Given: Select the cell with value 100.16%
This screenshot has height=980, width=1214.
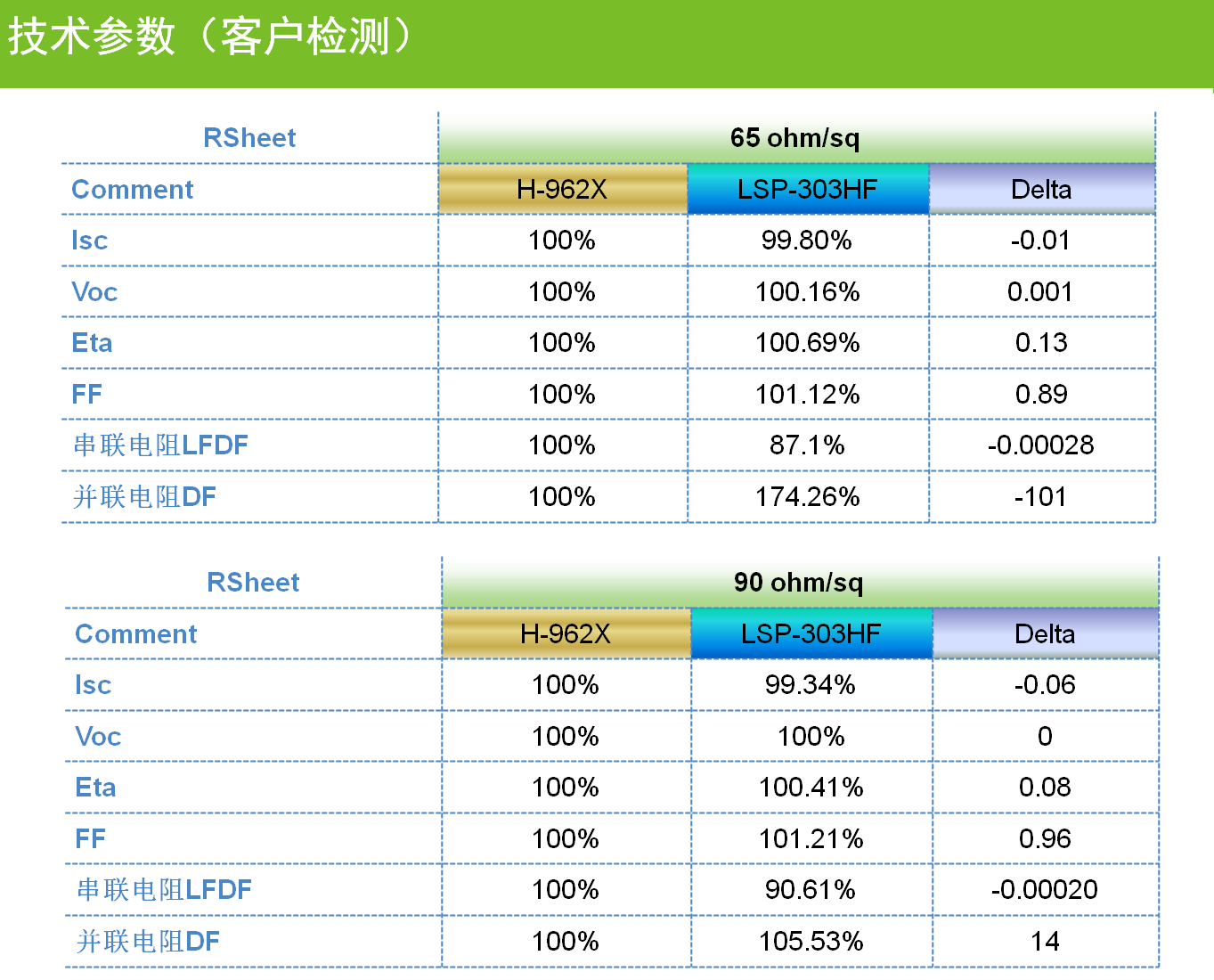Looking at the screenshot, I should [x=807, y=292].
